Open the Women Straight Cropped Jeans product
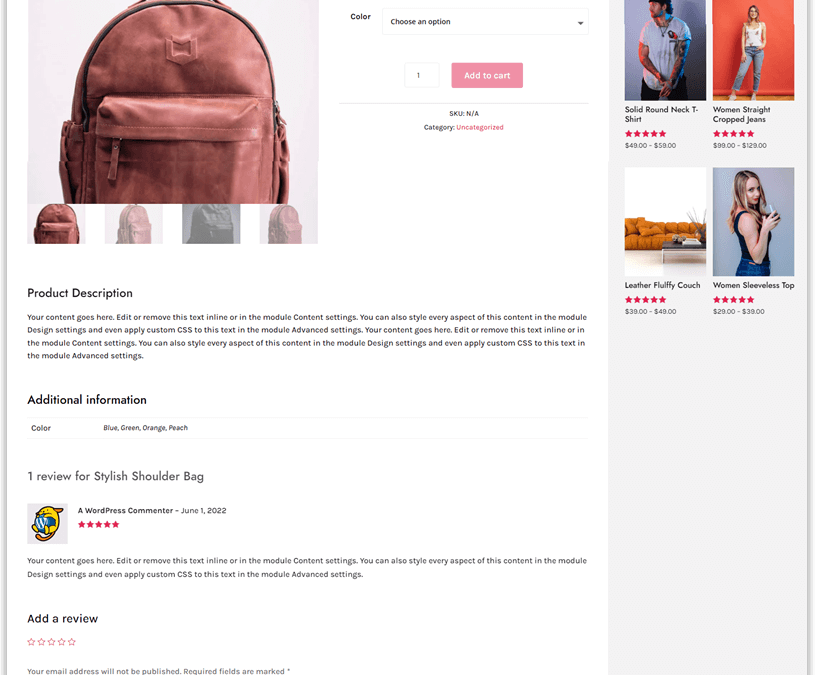This screenshot has width=815, height=675. (x=742, y=114)
